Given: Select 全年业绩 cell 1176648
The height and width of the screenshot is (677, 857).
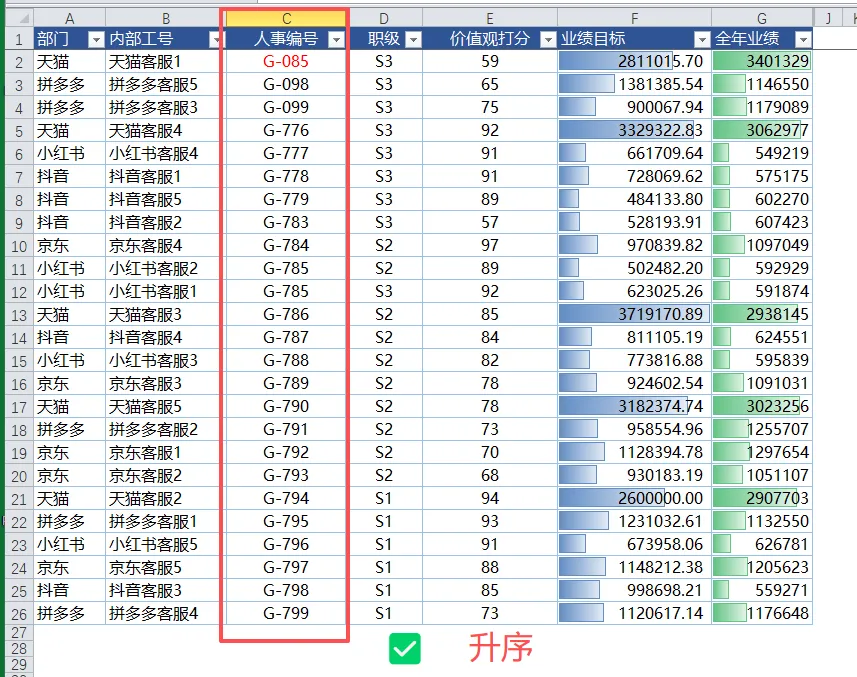Looking at the screenshot, I should (x=762, y=613).
